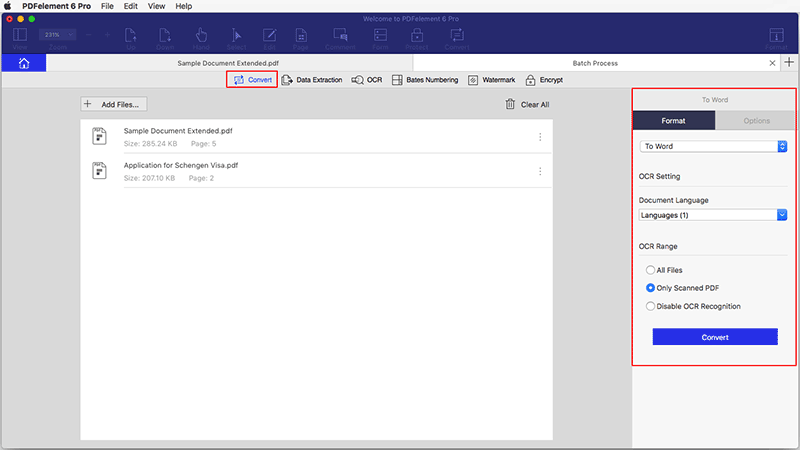Switch to the Options tab
The image size is (800, 450).
(x=756, y=121)
